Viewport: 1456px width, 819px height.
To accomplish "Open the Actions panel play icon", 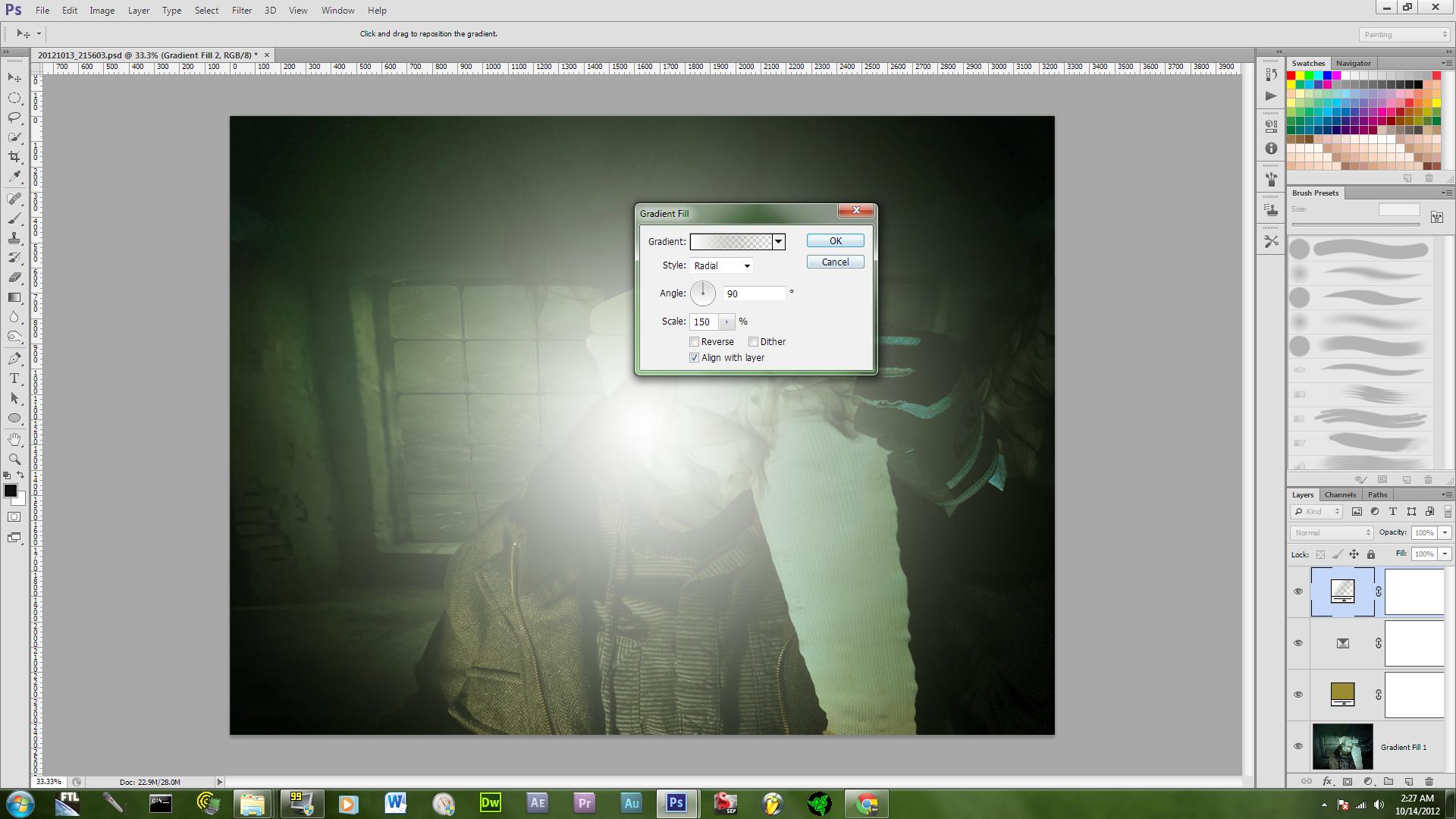I will click(1272, 96).
